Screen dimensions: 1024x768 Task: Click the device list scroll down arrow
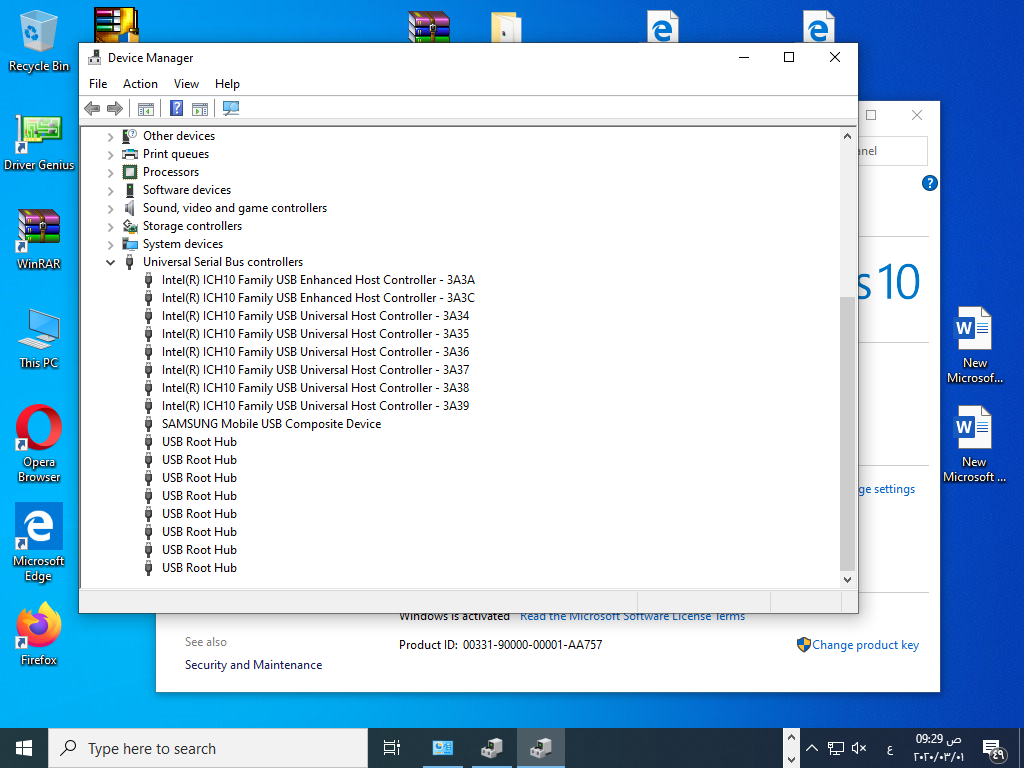click(x=847, y=579)
